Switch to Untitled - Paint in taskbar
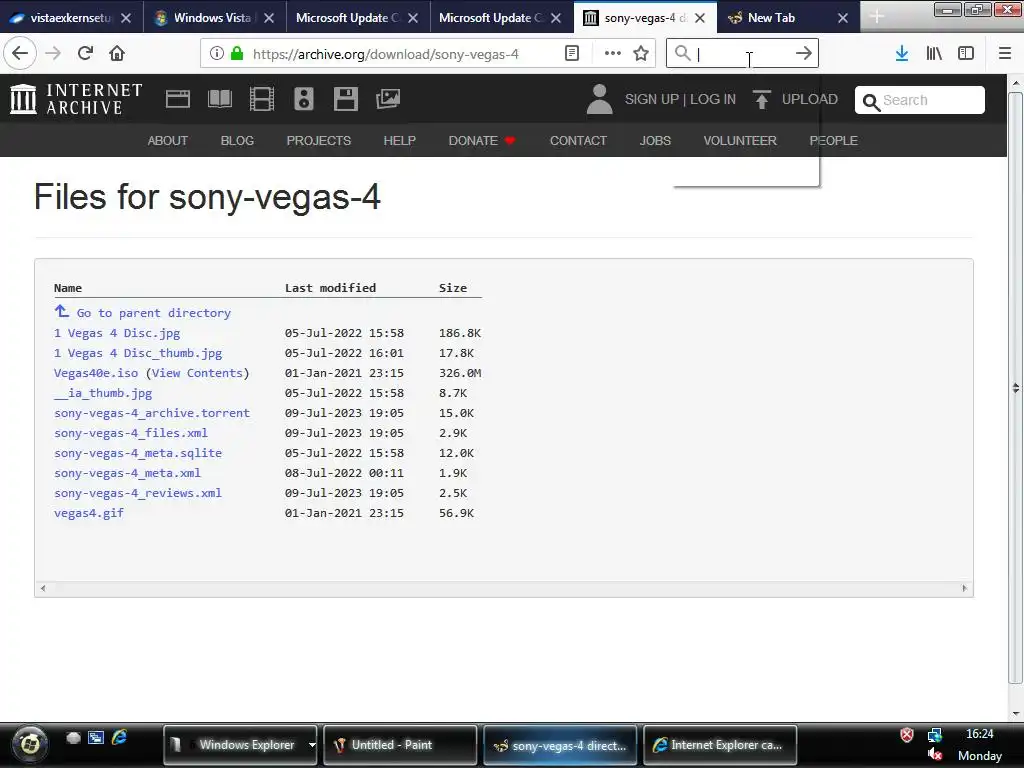This screenshot has width=1024, height=768. (x=400, y=745)
